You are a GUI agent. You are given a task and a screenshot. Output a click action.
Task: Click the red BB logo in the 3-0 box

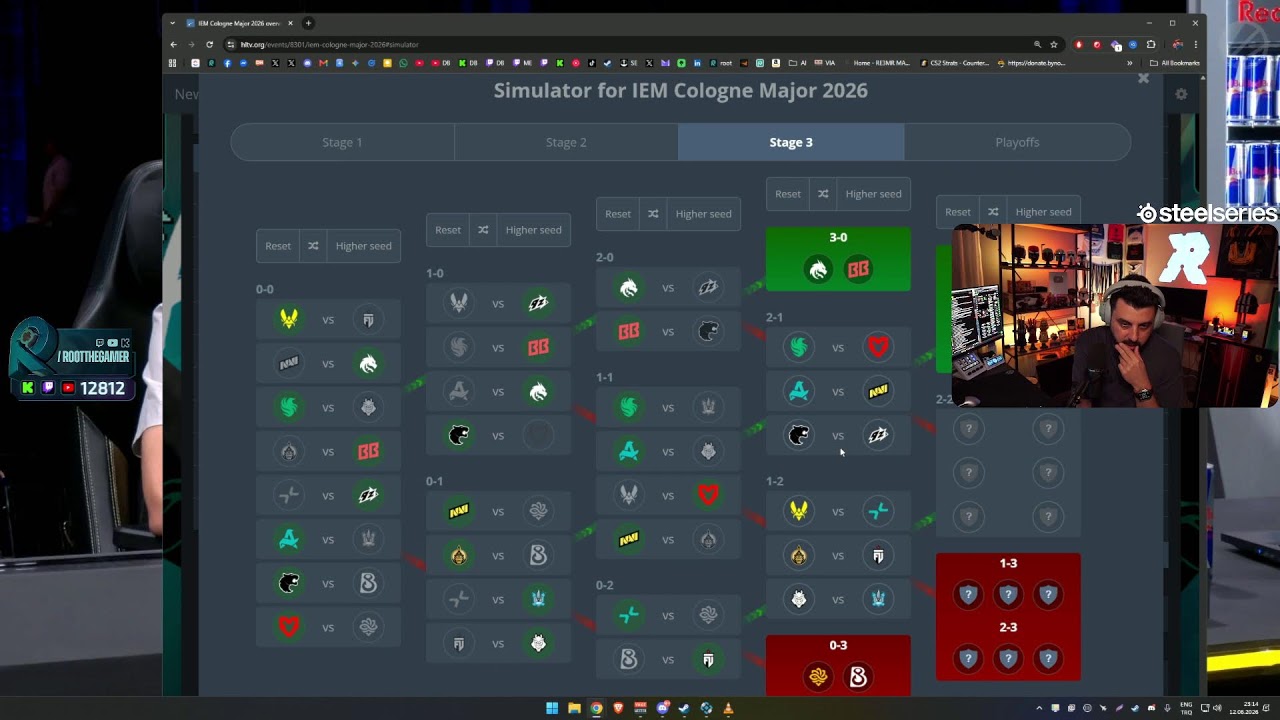pyautogui.click(x=858, y=269)
